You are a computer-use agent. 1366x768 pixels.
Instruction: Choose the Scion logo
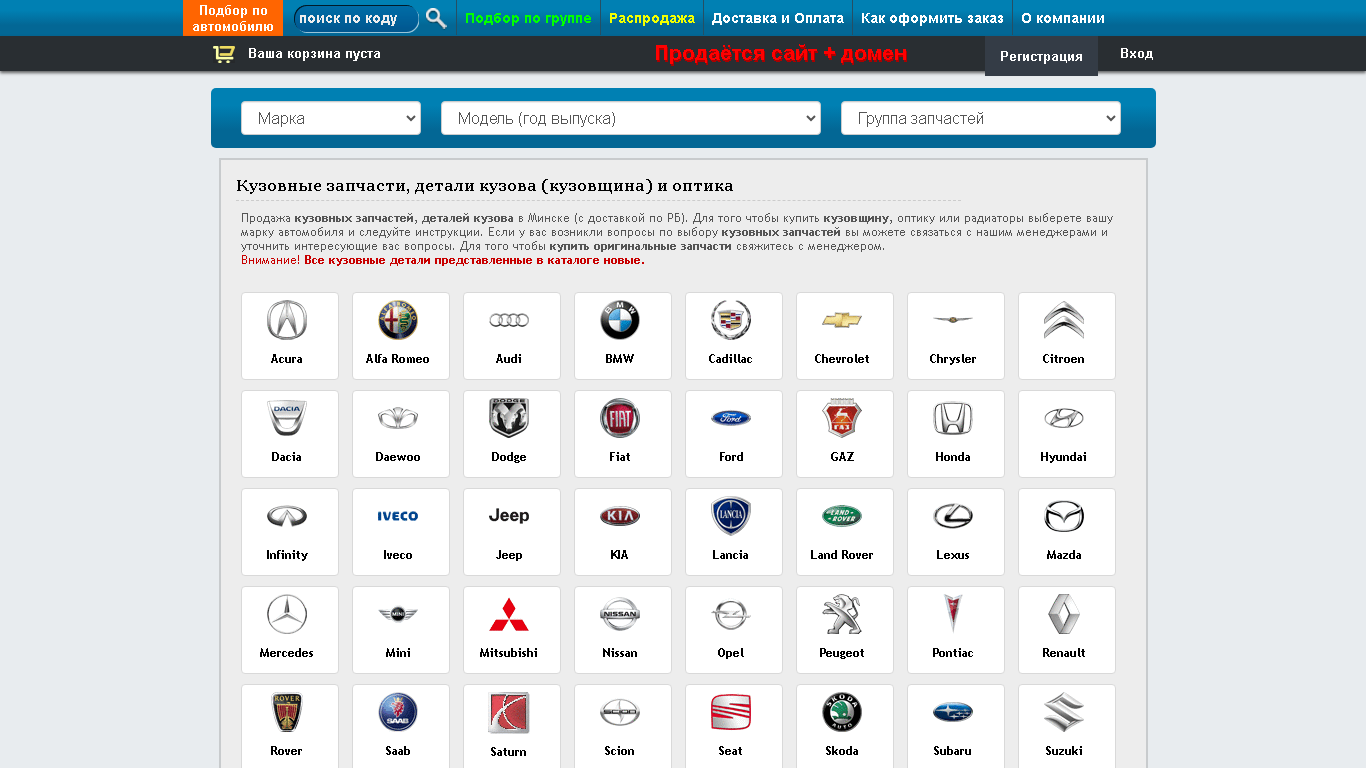620,712
